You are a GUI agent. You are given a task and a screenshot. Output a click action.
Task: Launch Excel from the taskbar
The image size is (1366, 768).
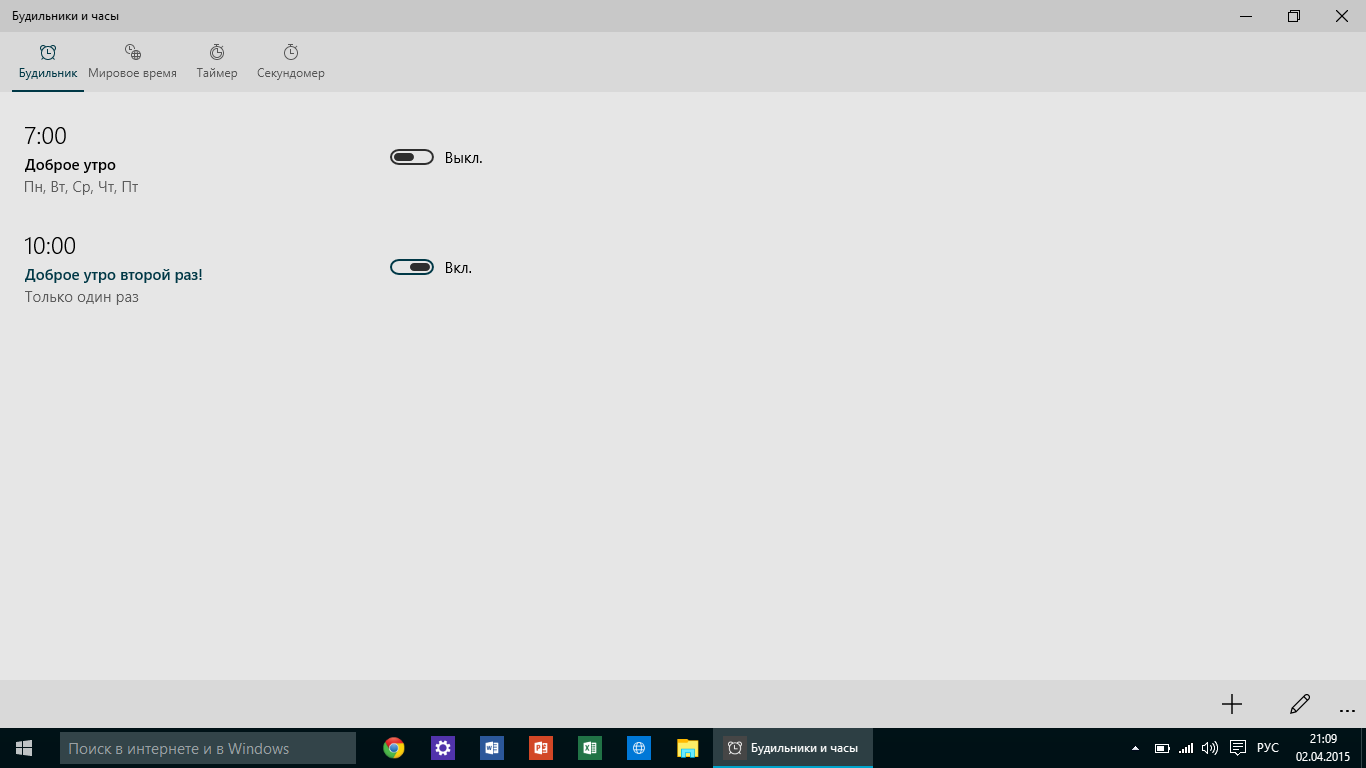(x=590, y=748)
